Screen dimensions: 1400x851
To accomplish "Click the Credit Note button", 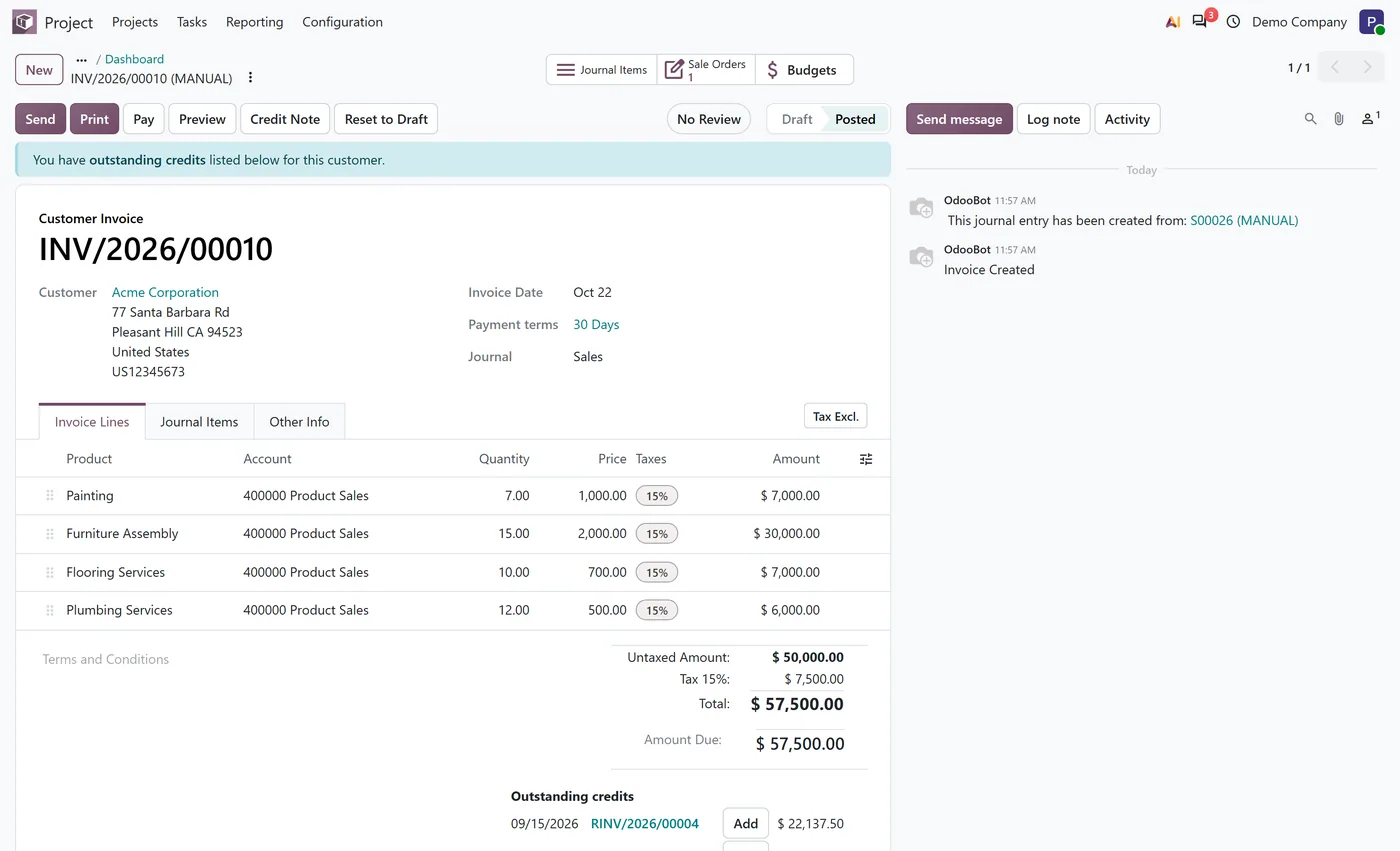I will click(285, 119).
